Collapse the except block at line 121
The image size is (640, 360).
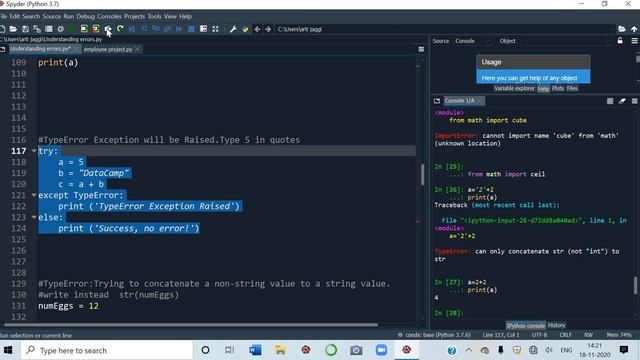click(34, 195)
